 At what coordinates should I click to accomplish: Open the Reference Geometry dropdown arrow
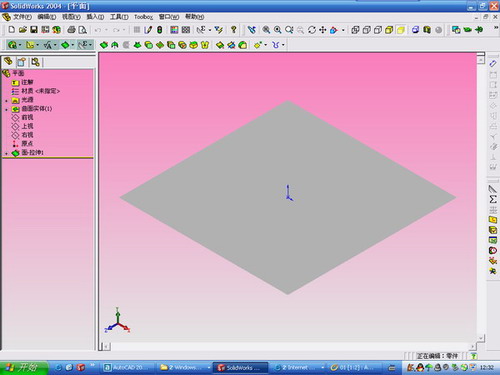(x=266, y=45)
